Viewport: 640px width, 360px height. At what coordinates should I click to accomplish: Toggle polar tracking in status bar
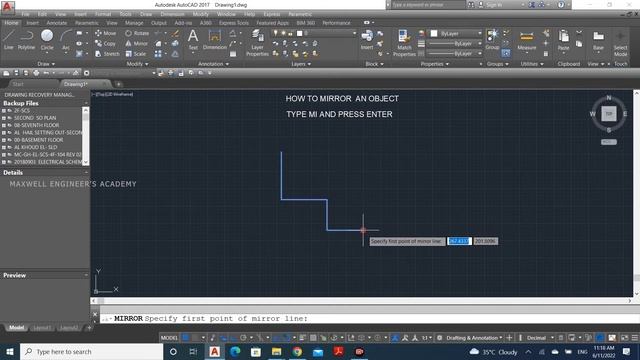click(x=243, y=338)
